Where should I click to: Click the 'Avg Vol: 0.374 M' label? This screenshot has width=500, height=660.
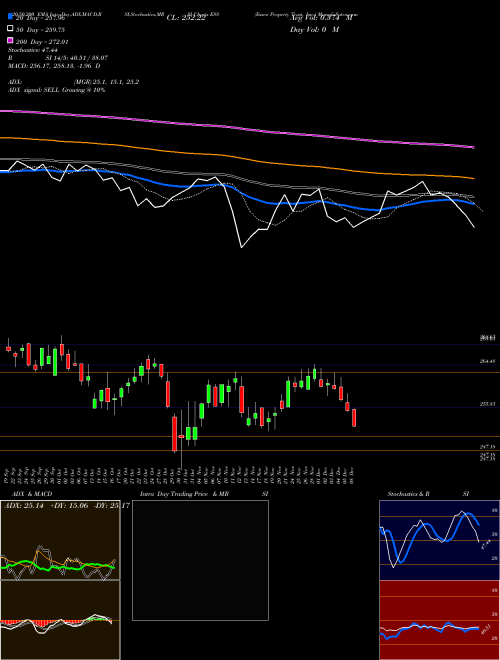(x=321, y=18)
